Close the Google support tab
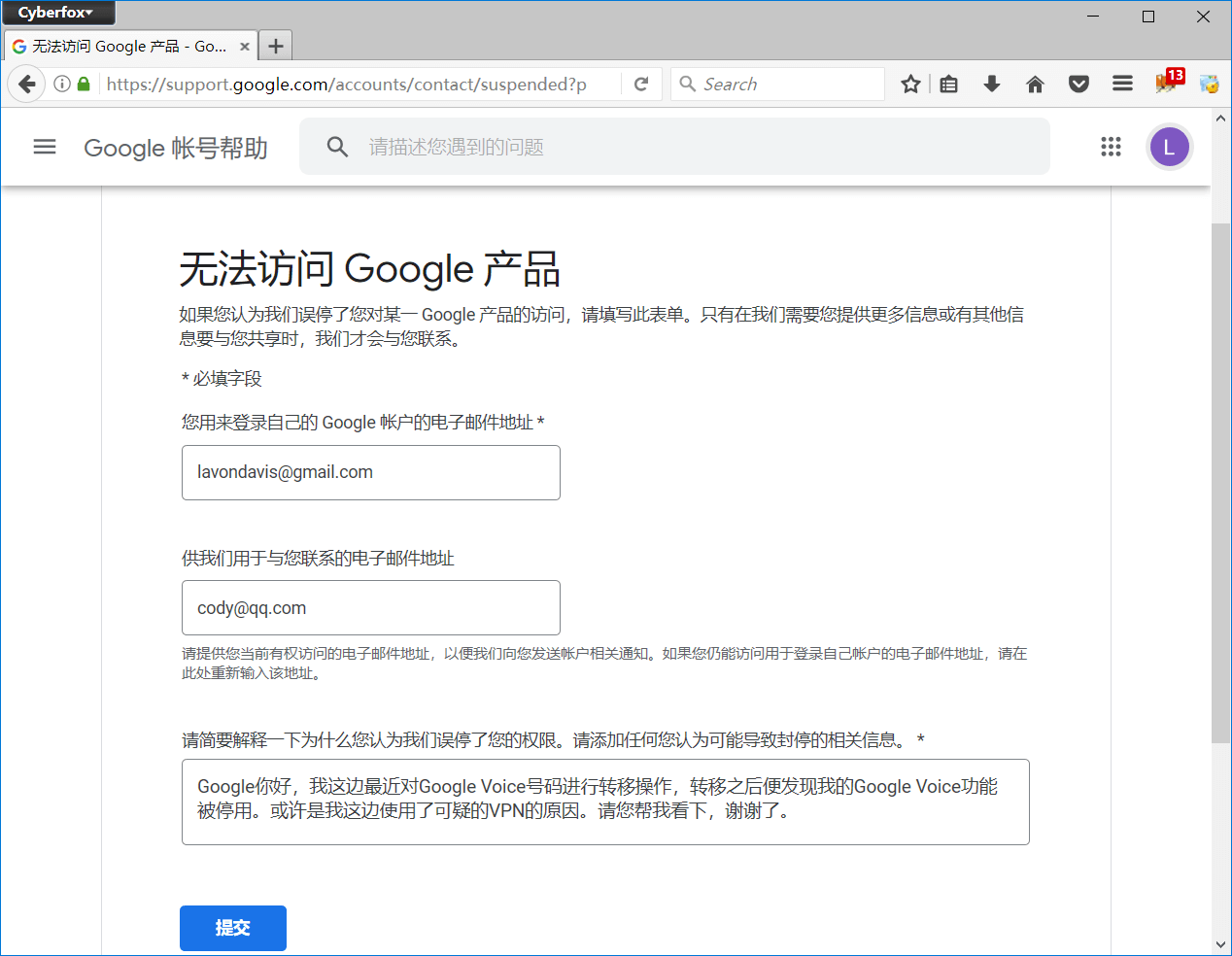Image resolution: width=1232 pixels, height=956 pixels. 245,47
